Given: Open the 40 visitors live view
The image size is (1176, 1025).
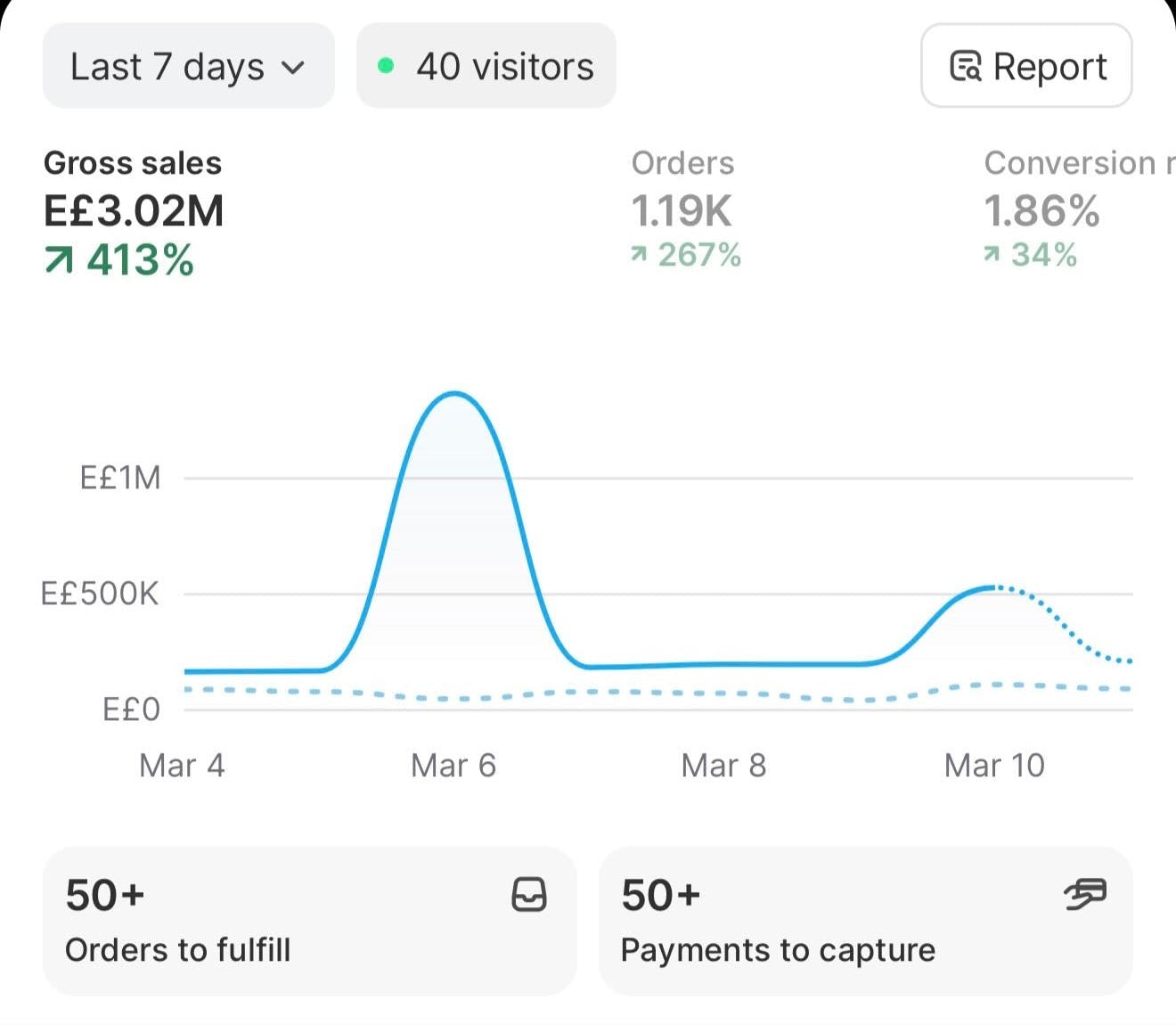Looking at the screenshot, I should coord(486,66).
